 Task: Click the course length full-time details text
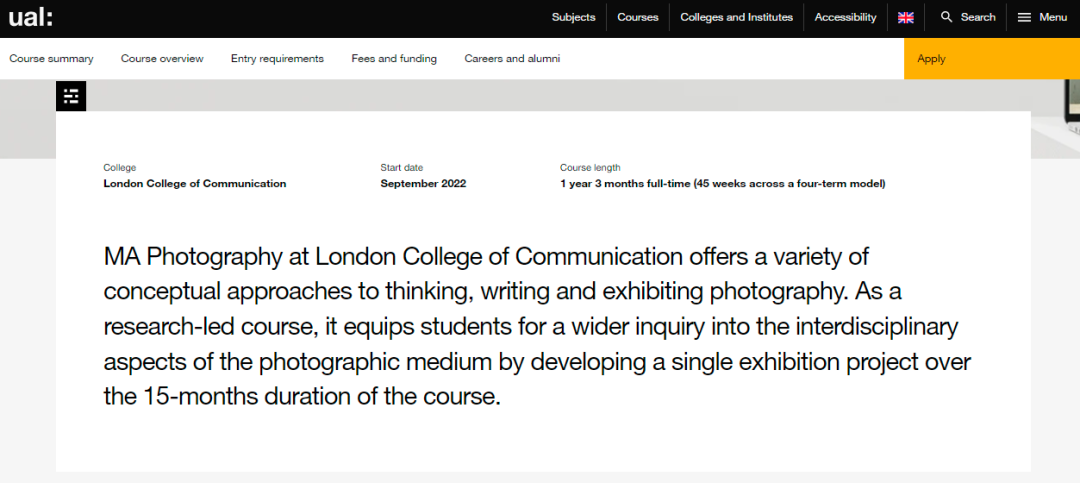click(723, 184)
